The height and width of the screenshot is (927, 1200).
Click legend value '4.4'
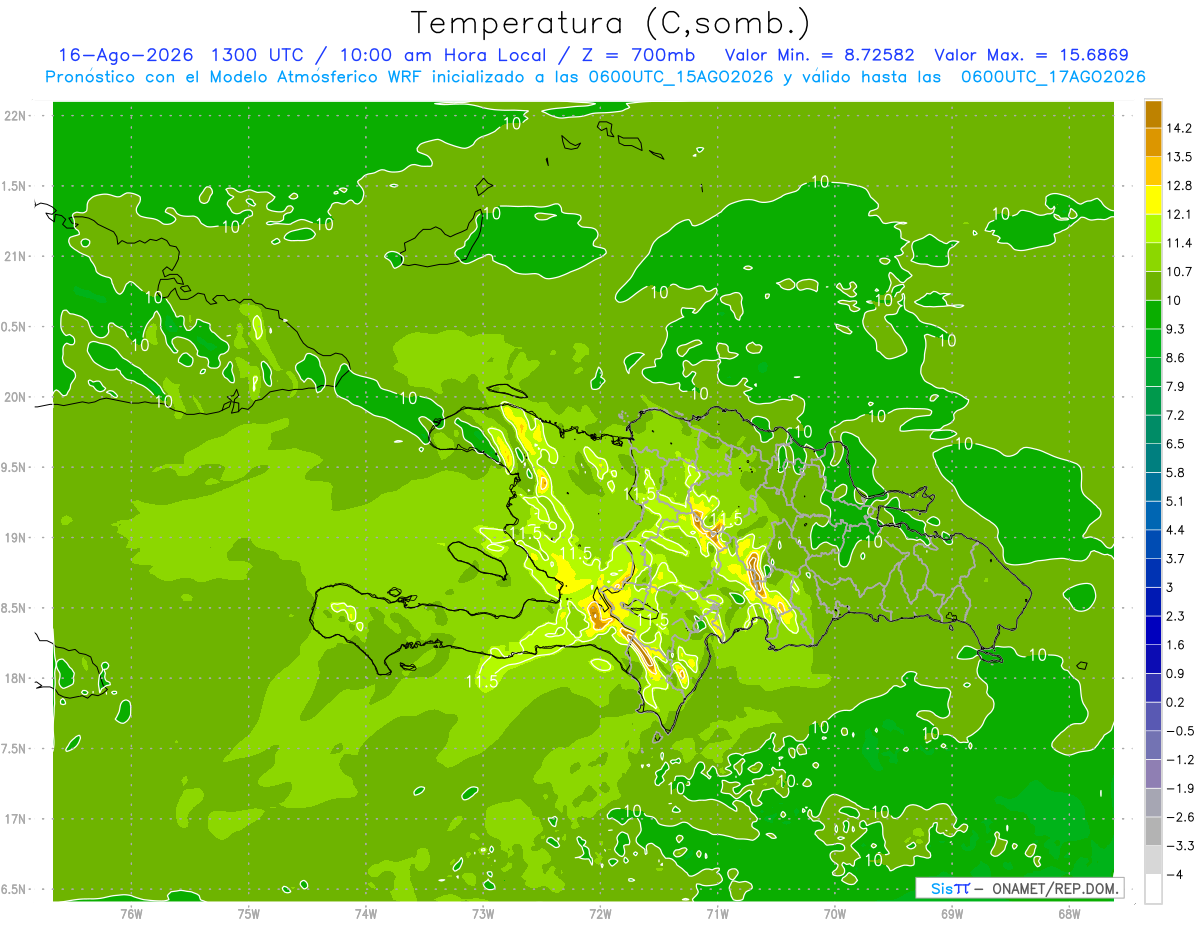point(1176,530)
